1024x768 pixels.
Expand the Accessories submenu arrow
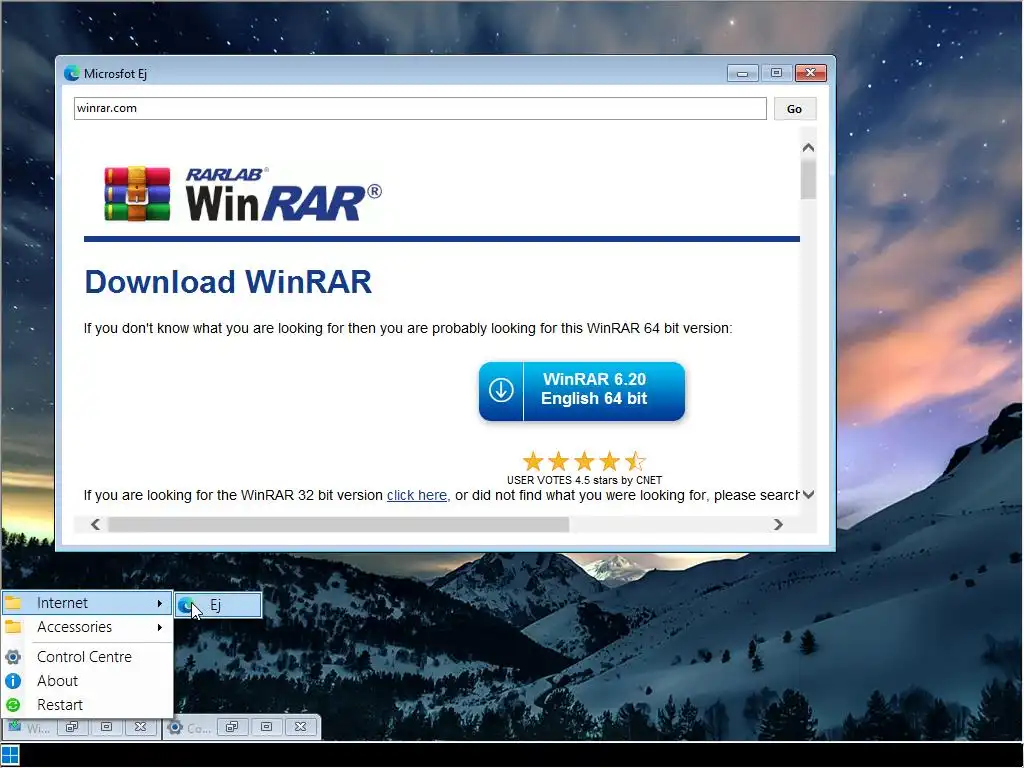point(159,627)
